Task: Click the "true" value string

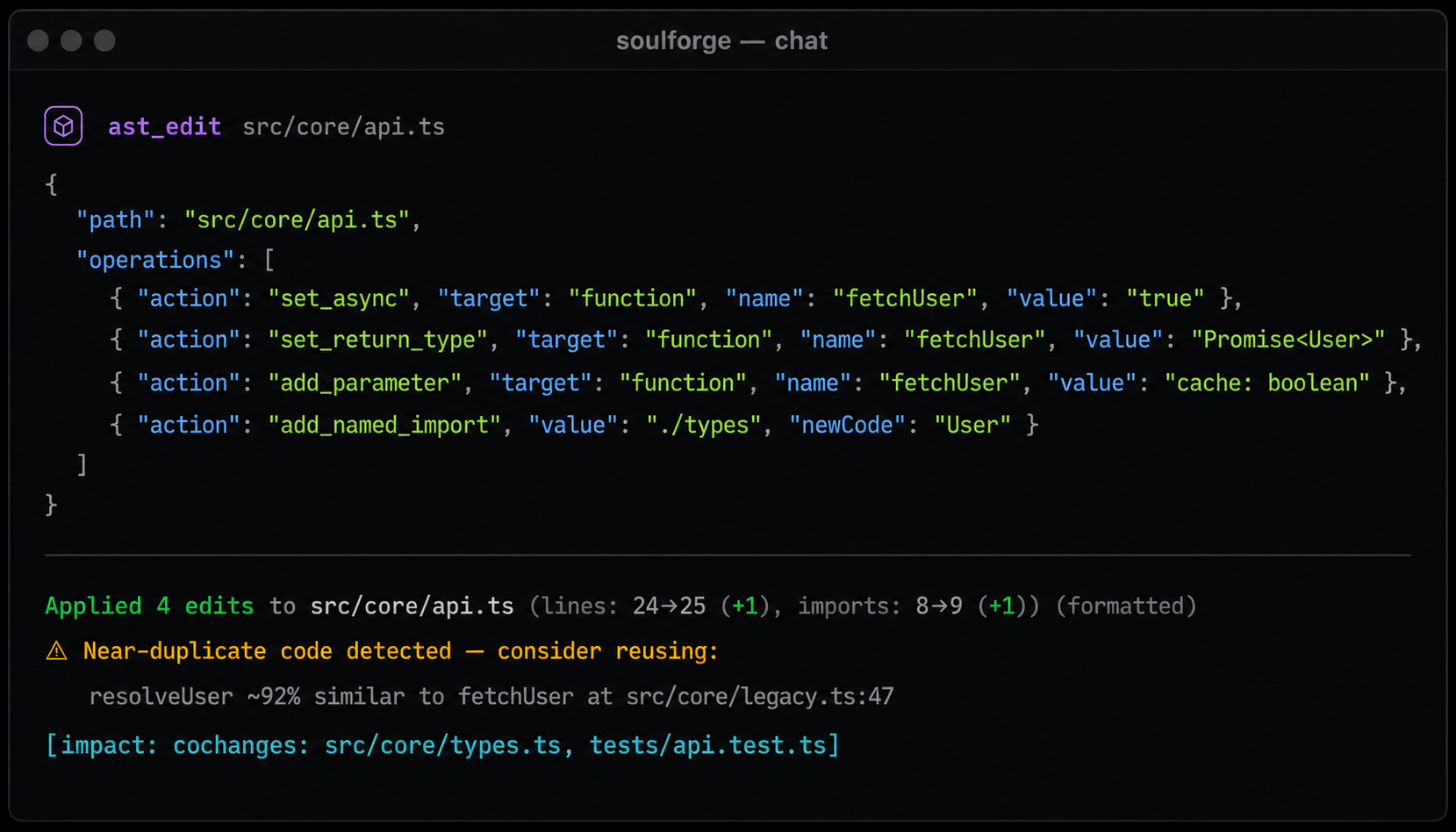Action: (1166, 298)
